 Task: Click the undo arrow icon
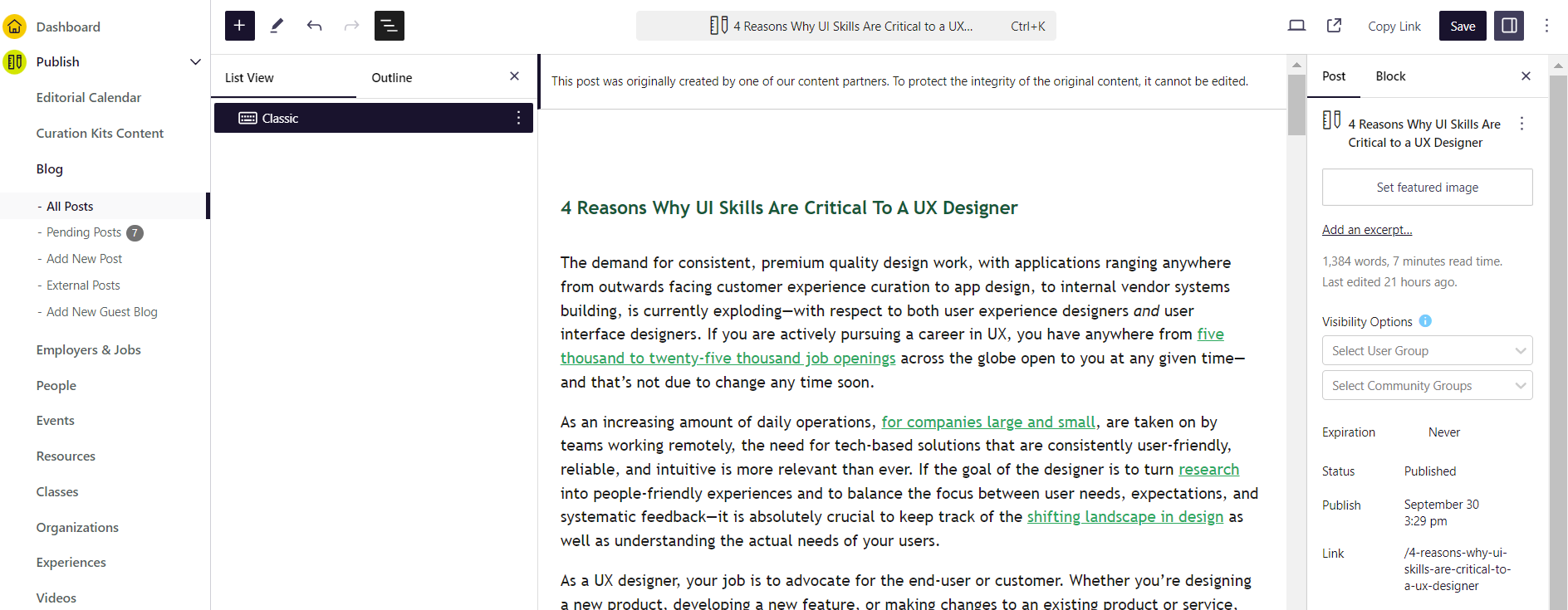[x=314, y=26]
